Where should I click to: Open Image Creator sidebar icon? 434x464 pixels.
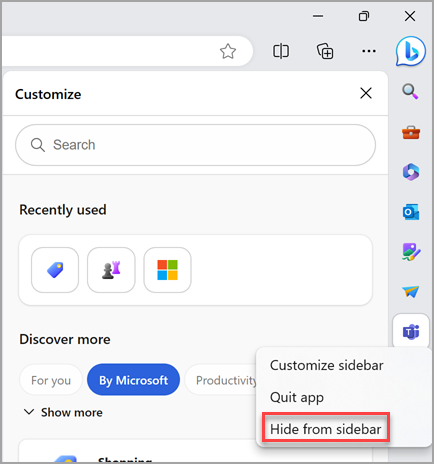coord(411,252)
